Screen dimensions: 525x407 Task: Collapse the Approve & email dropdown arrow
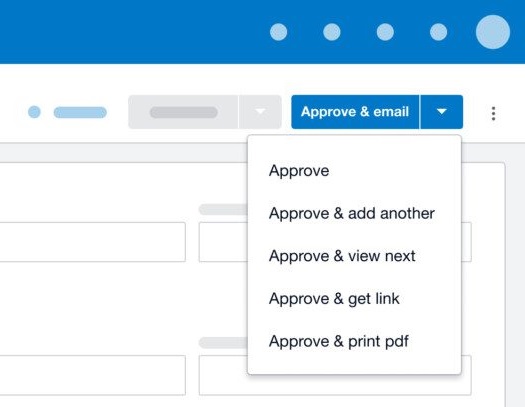click(442, 112)
